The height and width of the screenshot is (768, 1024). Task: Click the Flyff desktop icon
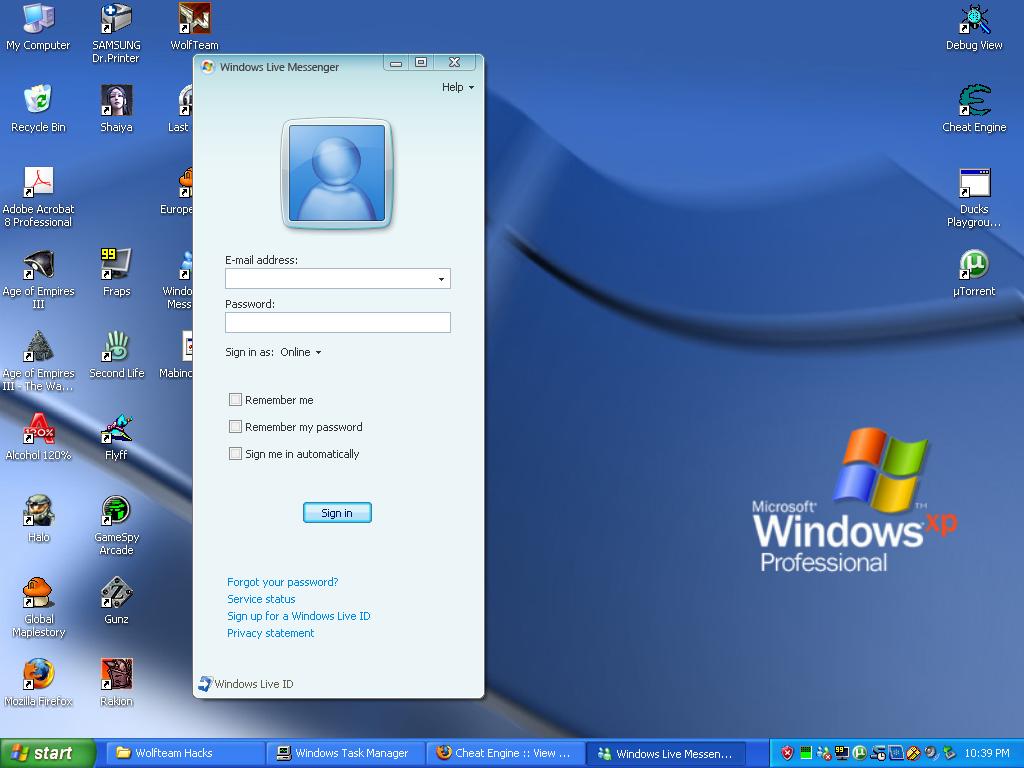coord(116,436)
